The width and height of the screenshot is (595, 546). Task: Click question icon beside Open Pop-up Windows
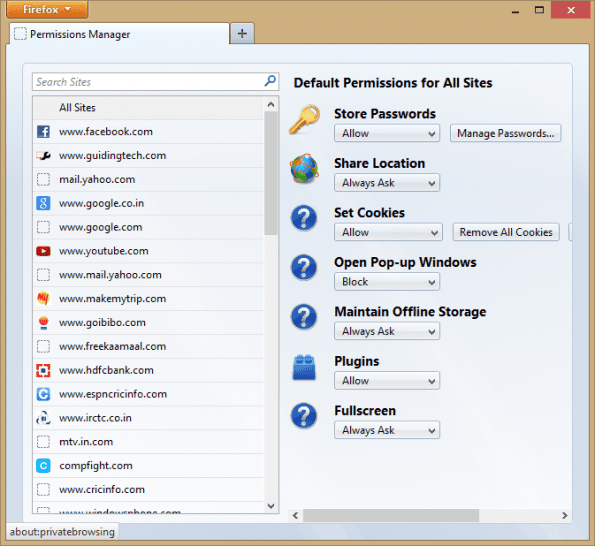304,267
